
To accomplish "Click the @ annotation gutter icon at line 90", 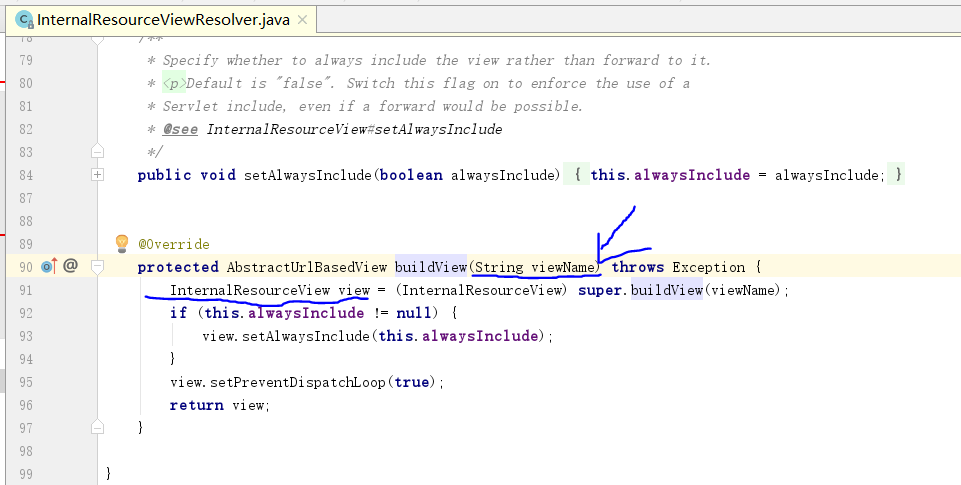I will click(70, 265).
